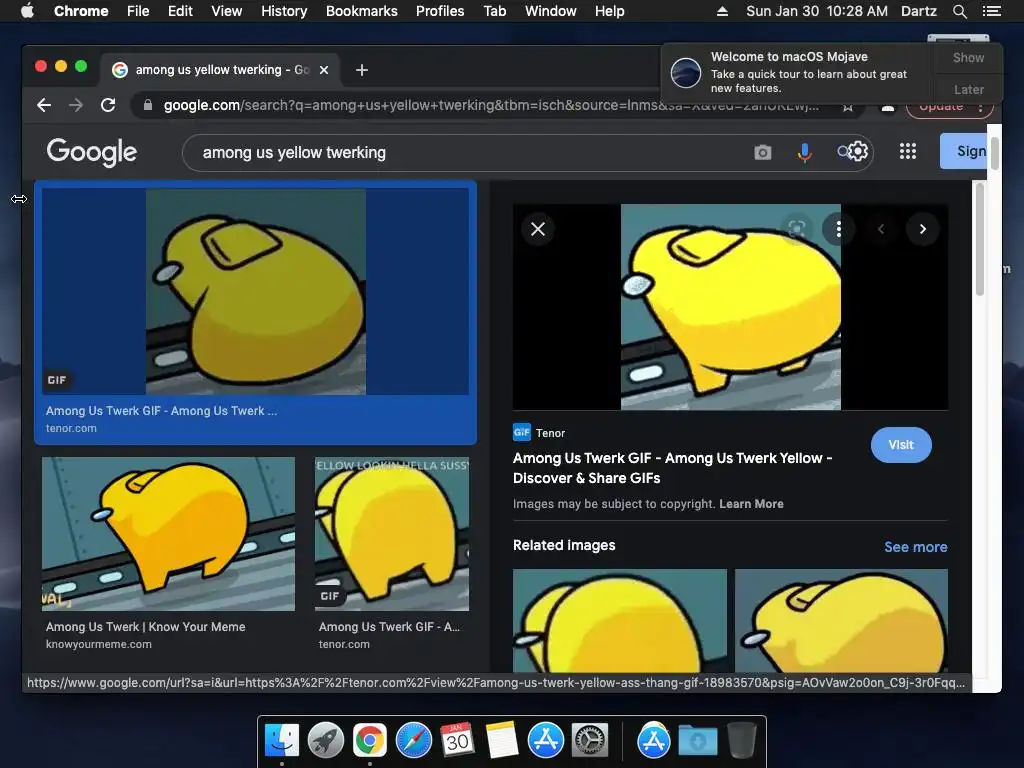The width and height of the screenshot is (1024, 768).
Task: Close the among us yellow twerking tab
Action: point(324,70)
